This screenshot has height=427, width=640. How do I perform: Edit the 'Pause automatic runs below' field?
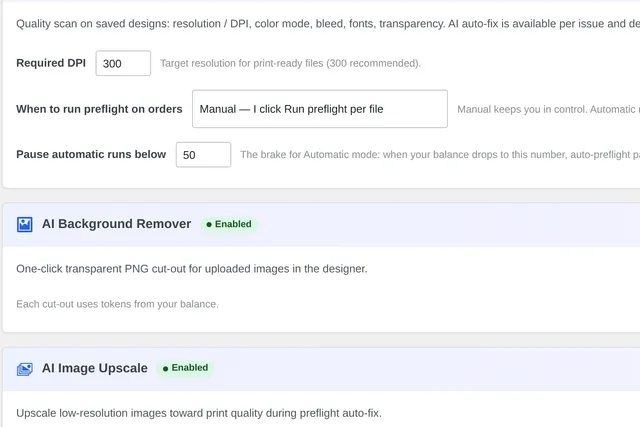tap(203, 155)
